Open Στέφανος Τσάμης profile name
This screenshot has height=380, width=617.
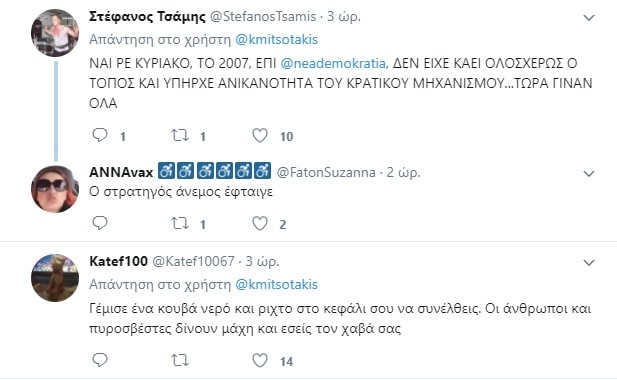(147, 17)
